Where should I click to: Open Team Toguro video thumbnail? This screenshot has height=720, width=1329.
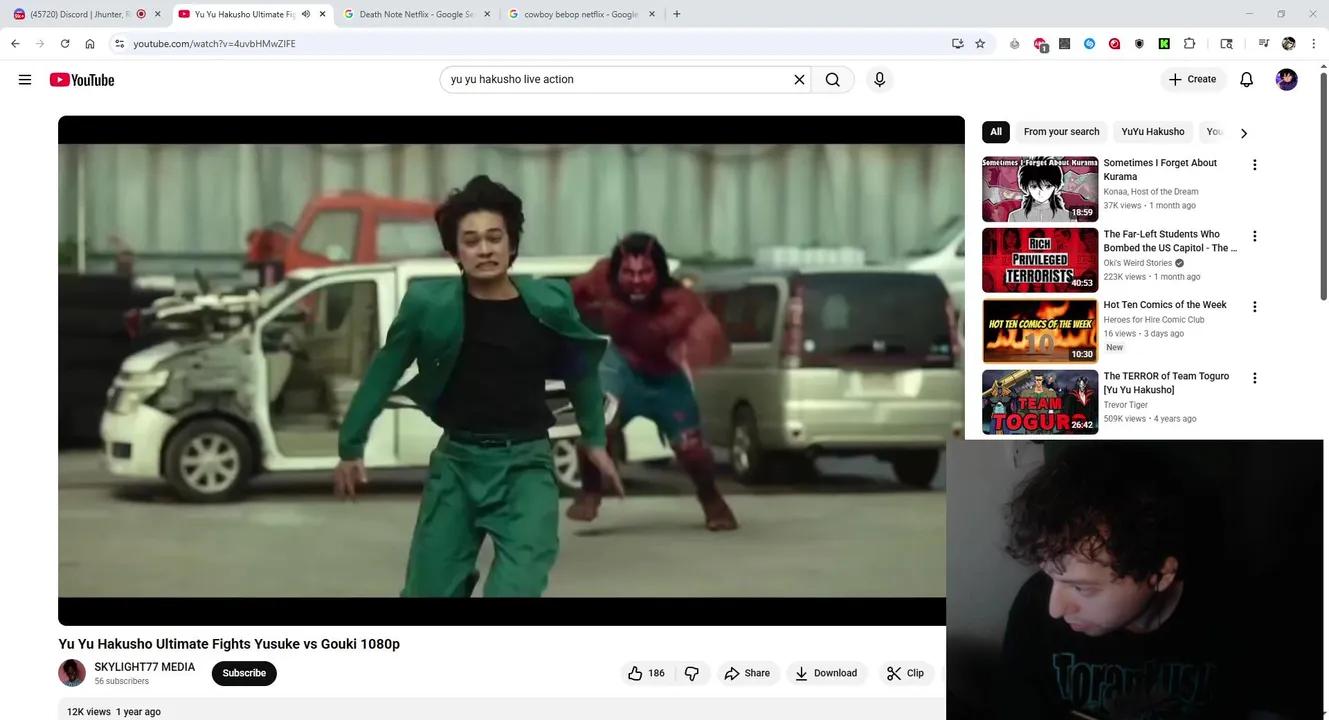(x=1040, y=402)
